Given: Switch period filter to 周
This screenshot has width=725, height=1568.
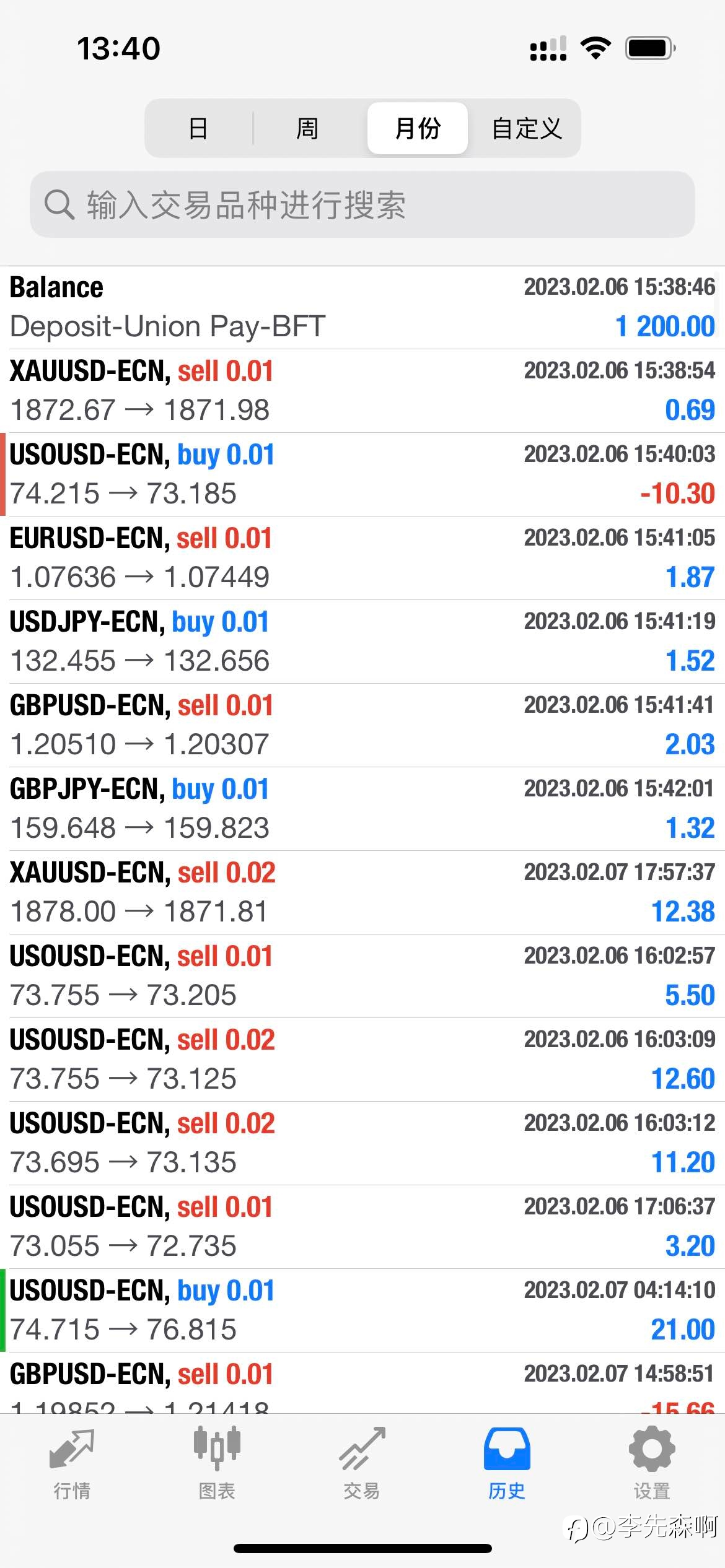Looking at the screenshot, I should point(307,128).
